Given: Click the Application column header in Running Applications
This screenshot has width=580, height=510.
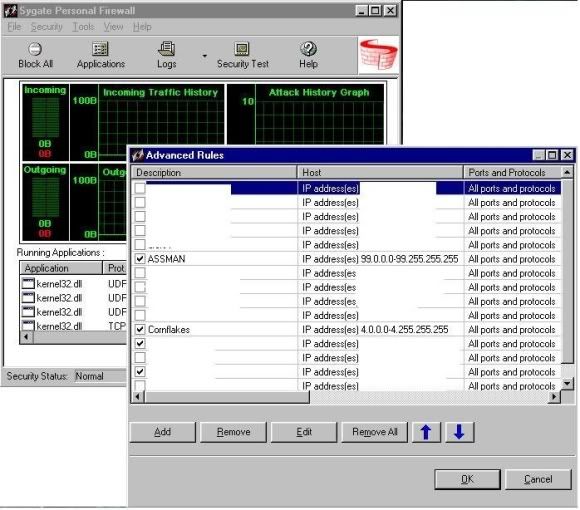Looking at the screenshot, I should click(x=61, y=268).
